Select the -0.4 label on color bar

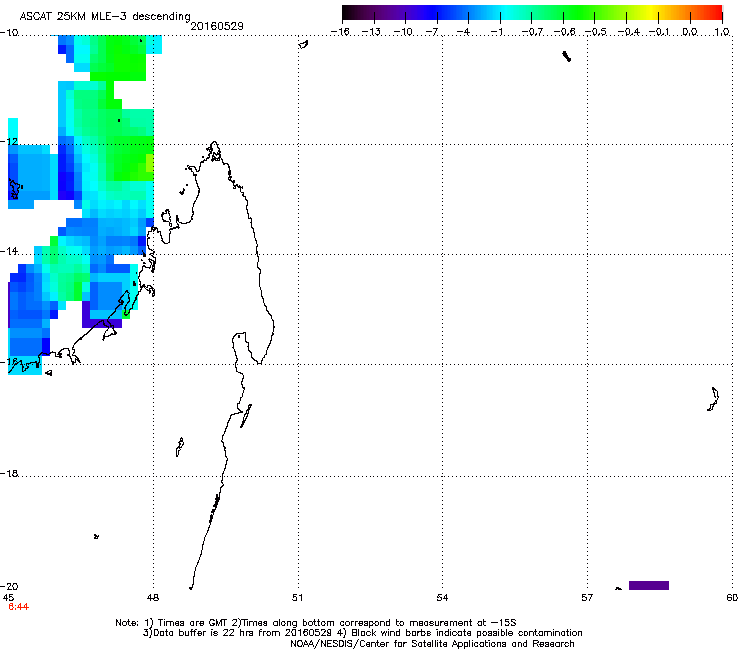click(628, 32)
